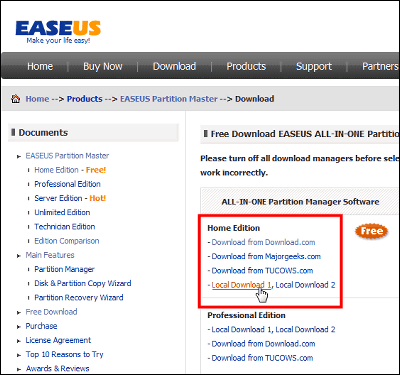Expand the Main Features arrow in sidebar
This screenshot has height=375, width=400.
pyautogui.click(x=19, y=255)
